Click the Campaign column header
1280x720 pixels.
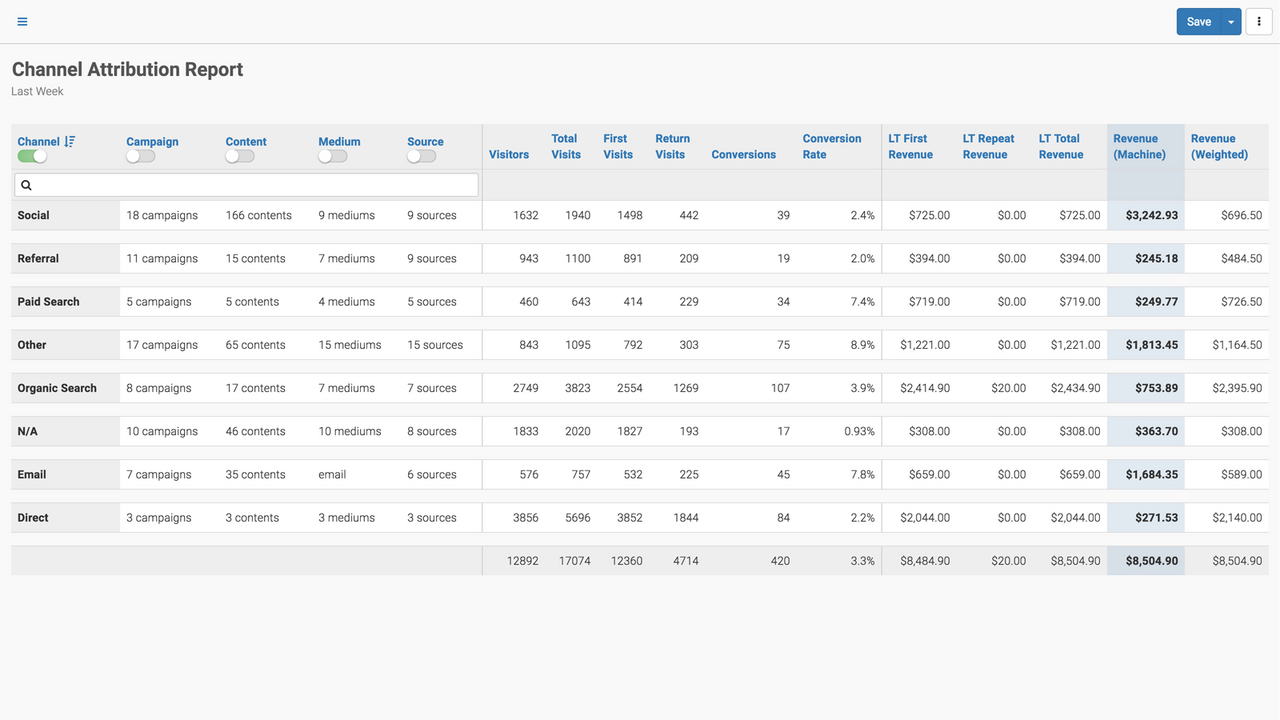(x=152, y=142)
